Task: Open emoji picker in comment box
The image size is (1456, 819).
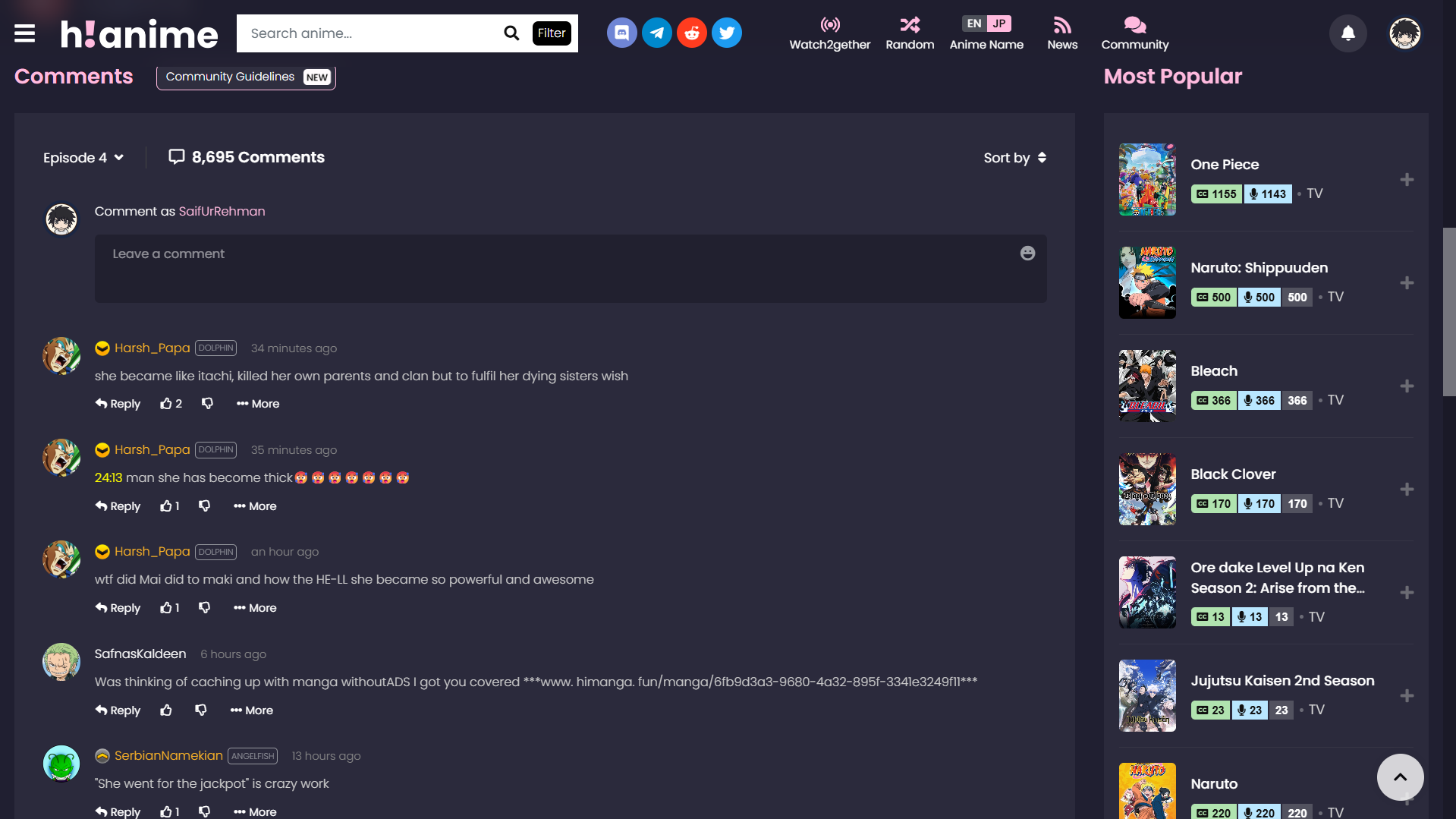Action: point(1027,254)
